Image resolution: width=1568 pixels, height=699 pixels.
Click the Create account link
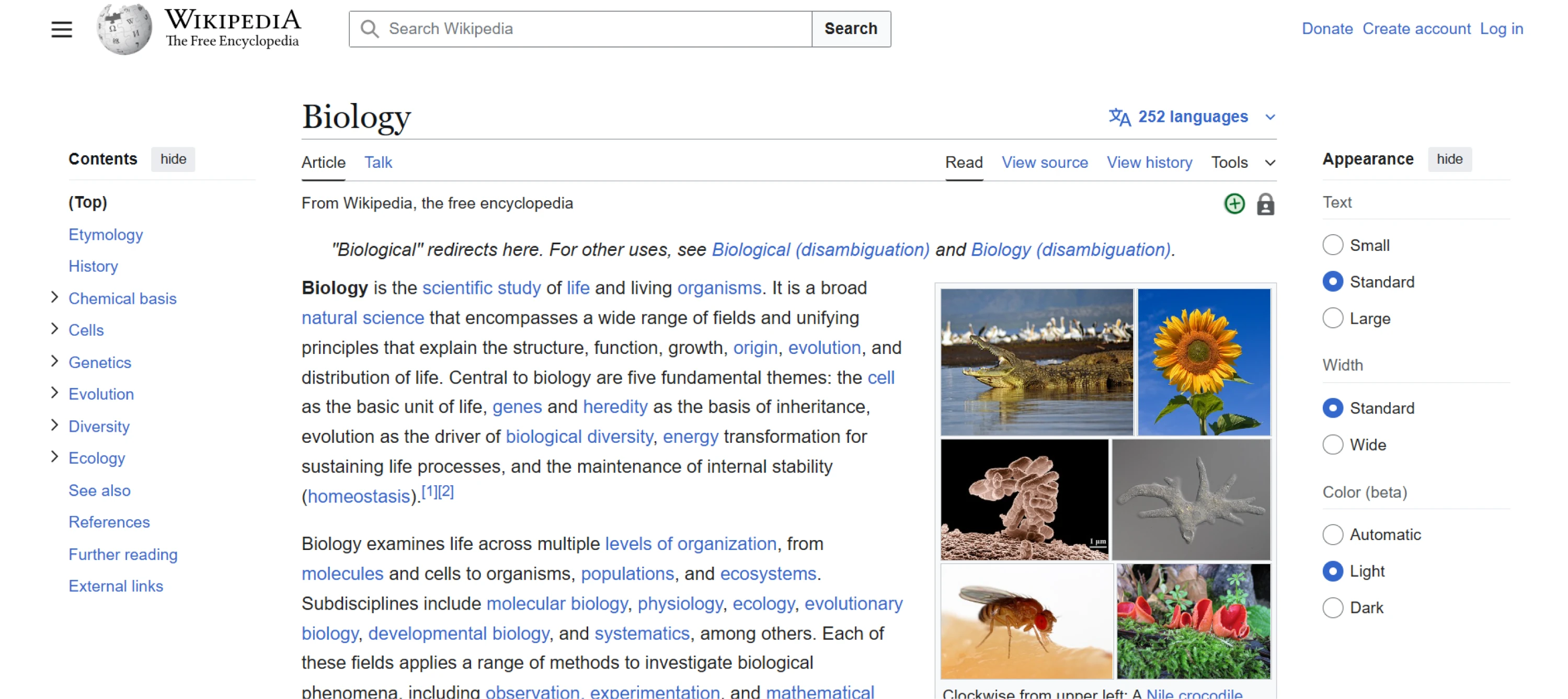(x=1416, y=29)
